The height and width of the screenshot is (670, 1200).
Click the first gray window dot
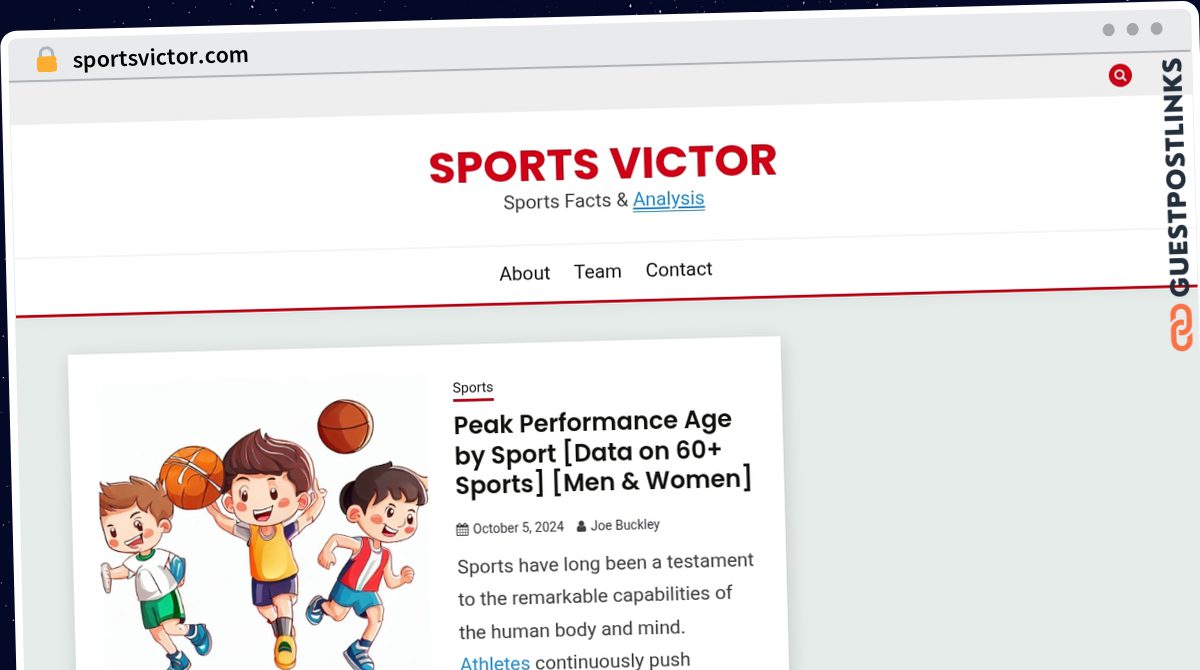click(x=1108, y=30)
